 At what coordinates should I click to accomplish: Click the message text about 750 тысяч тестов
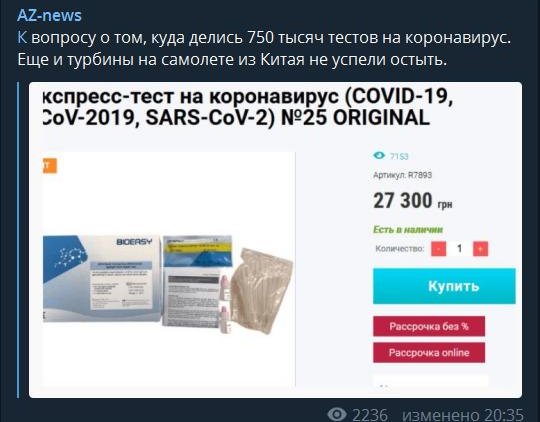pyautogui.click(x=264, y=49)
